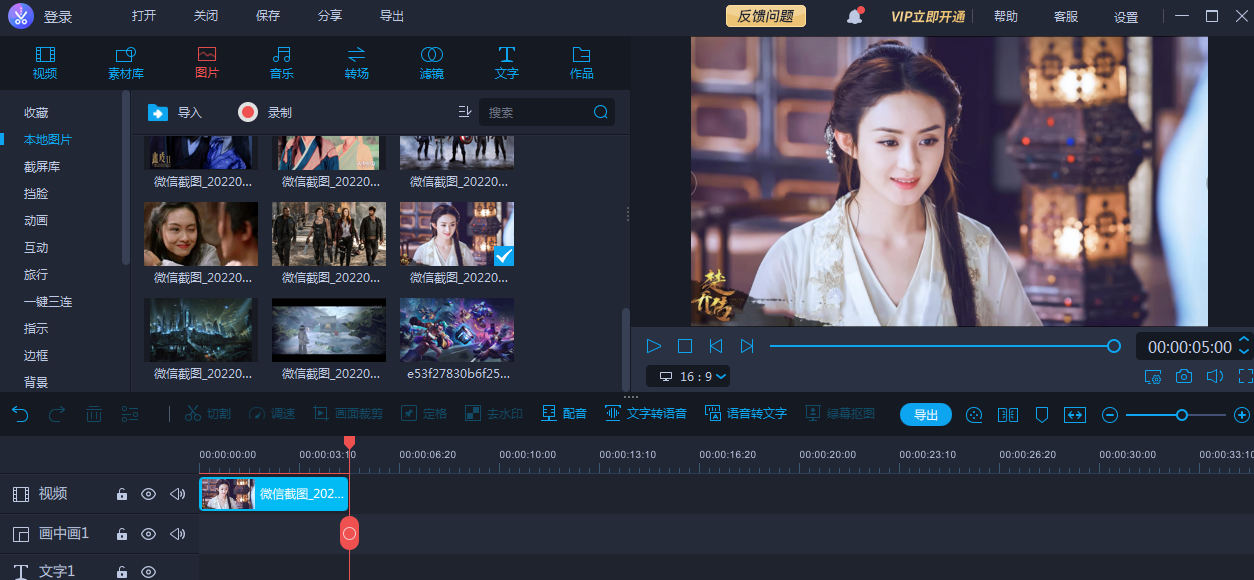Click the 登录 login label
This screenshot has height=580, width=1254.
57,17
